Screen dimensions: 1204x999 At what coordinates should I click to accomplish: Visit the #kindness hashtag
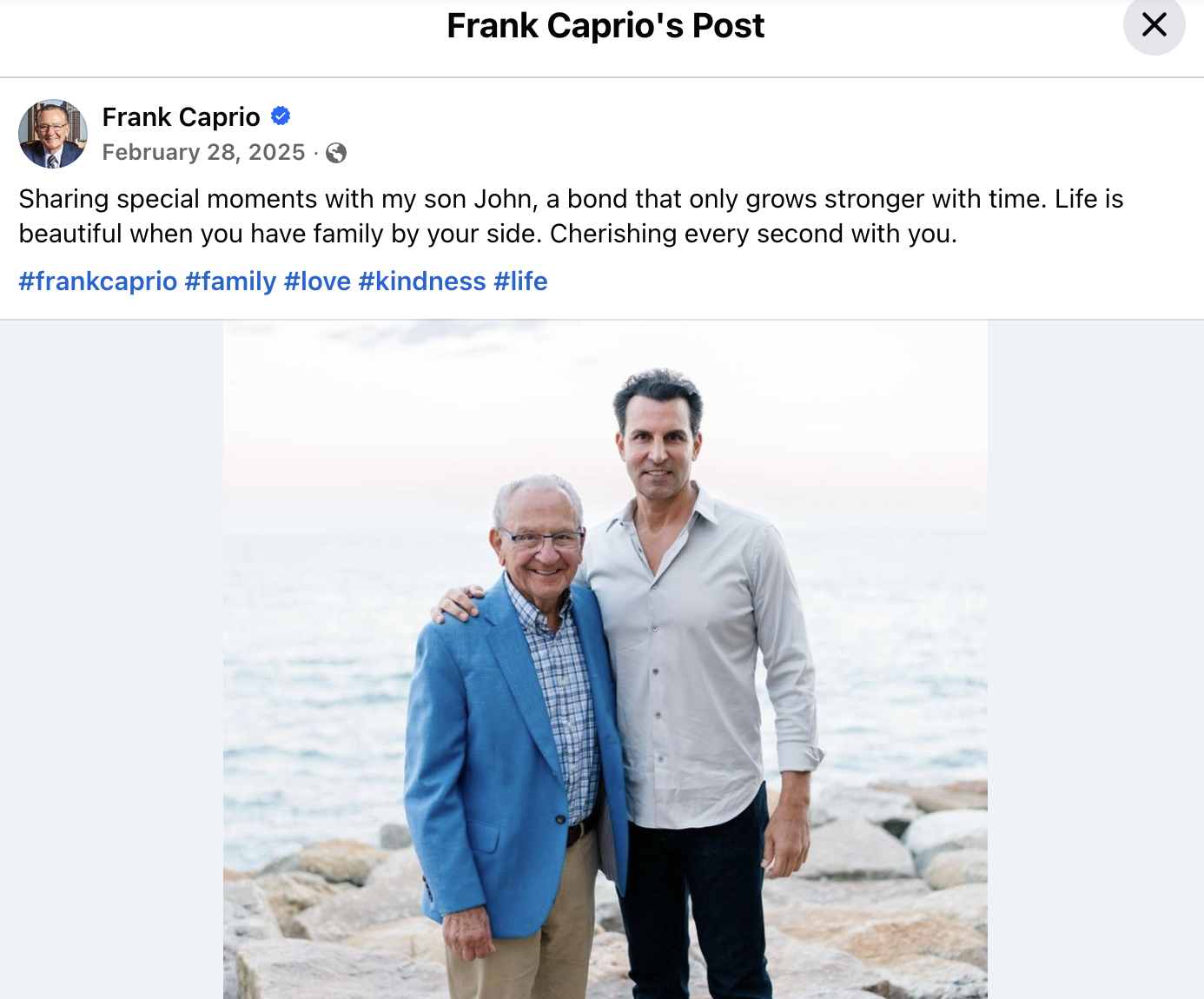pos(422,281)
